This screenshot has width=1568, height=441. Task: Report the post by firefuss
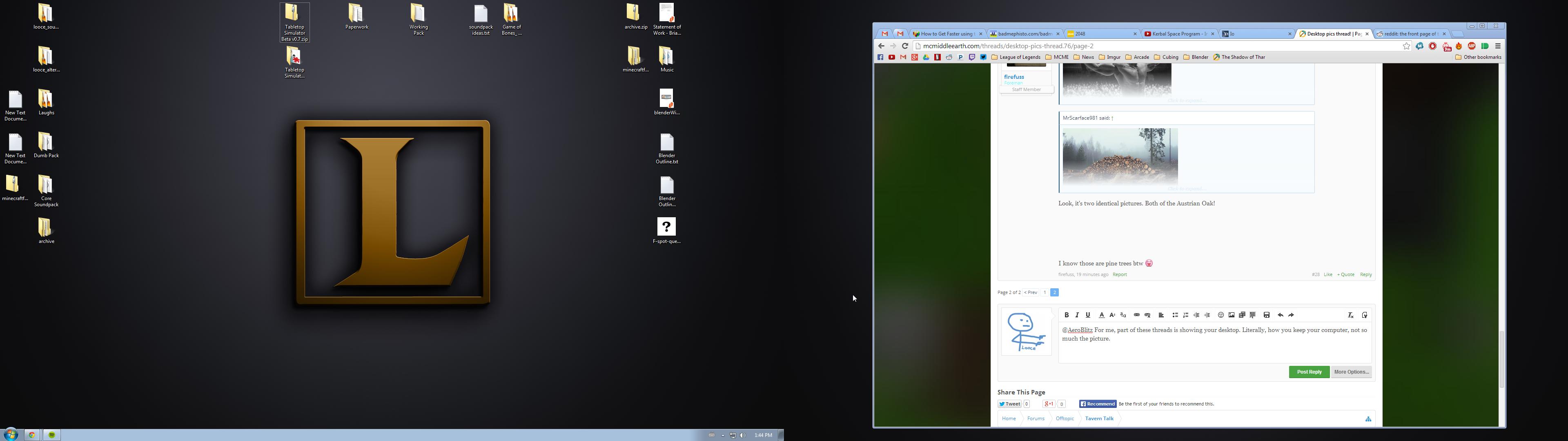click(x=1119, y=275)
